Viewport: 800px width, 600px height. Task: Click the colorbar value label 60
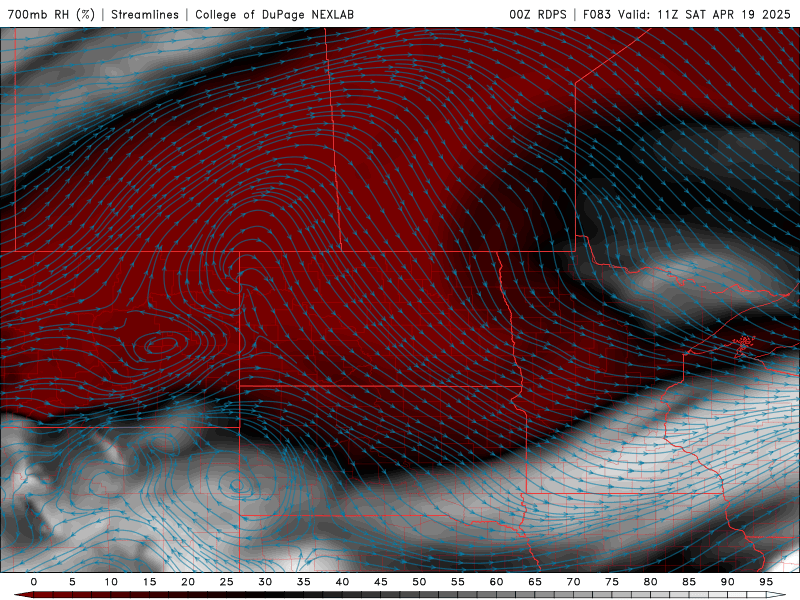(x=496, y=582)
